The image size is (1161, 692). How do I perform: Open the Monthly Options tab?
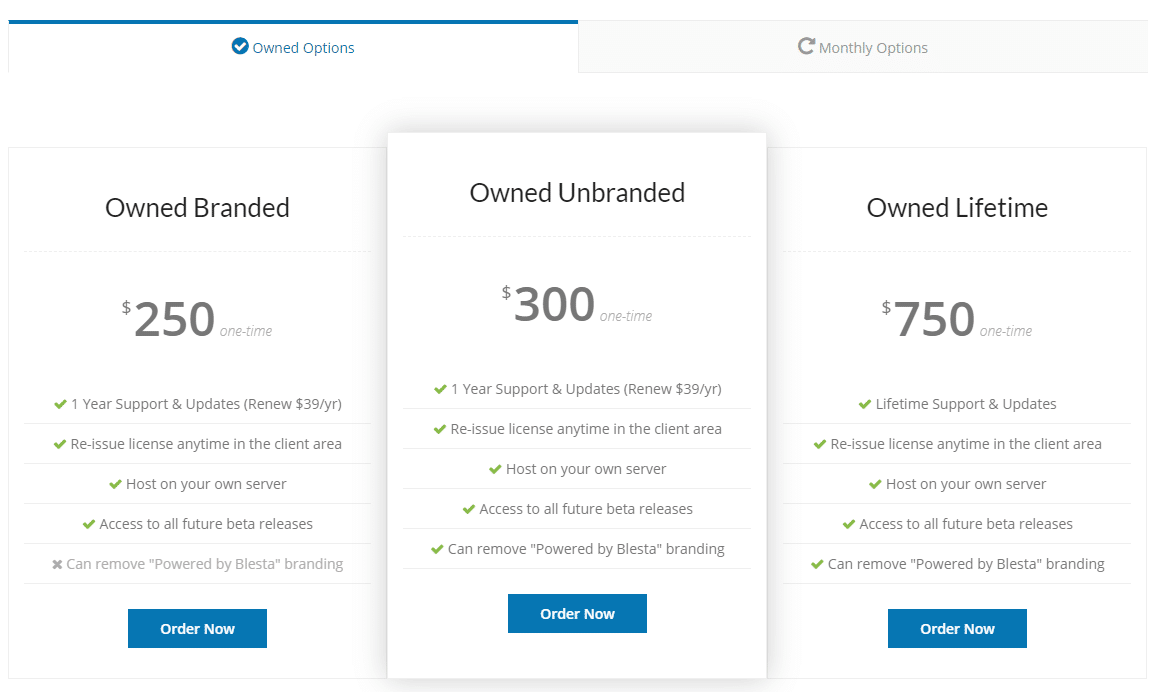click(863, 47)
